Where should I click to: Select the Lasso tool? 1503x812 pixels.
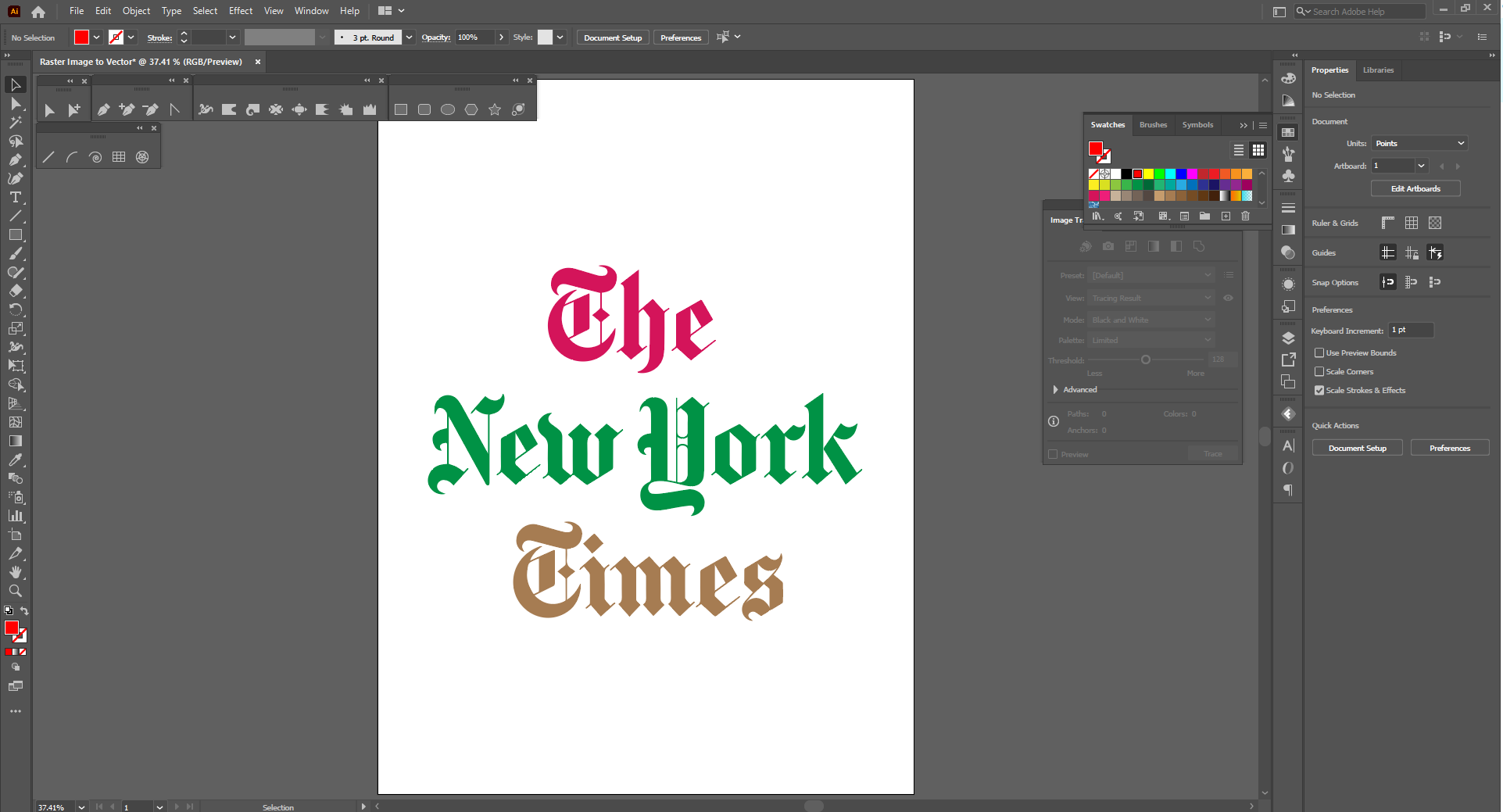[x=15, y=141]
